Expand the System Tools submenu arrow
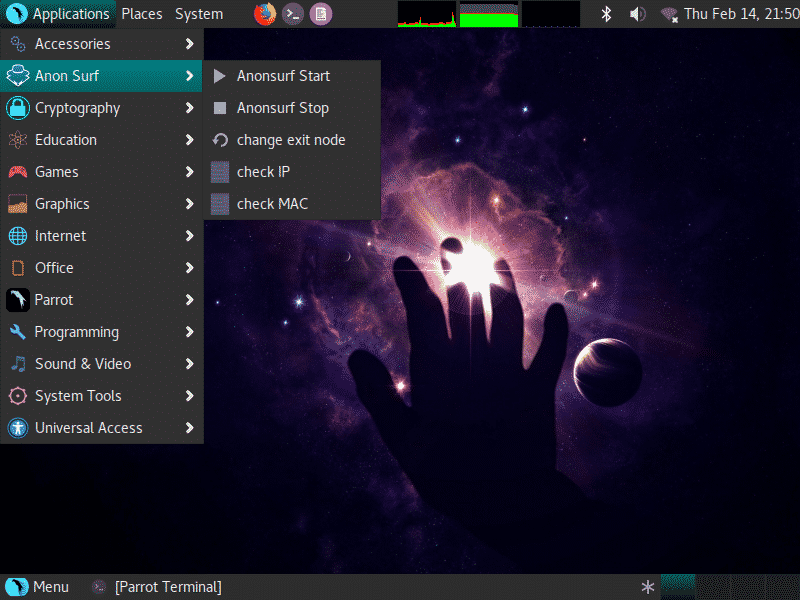 point(189,396)
